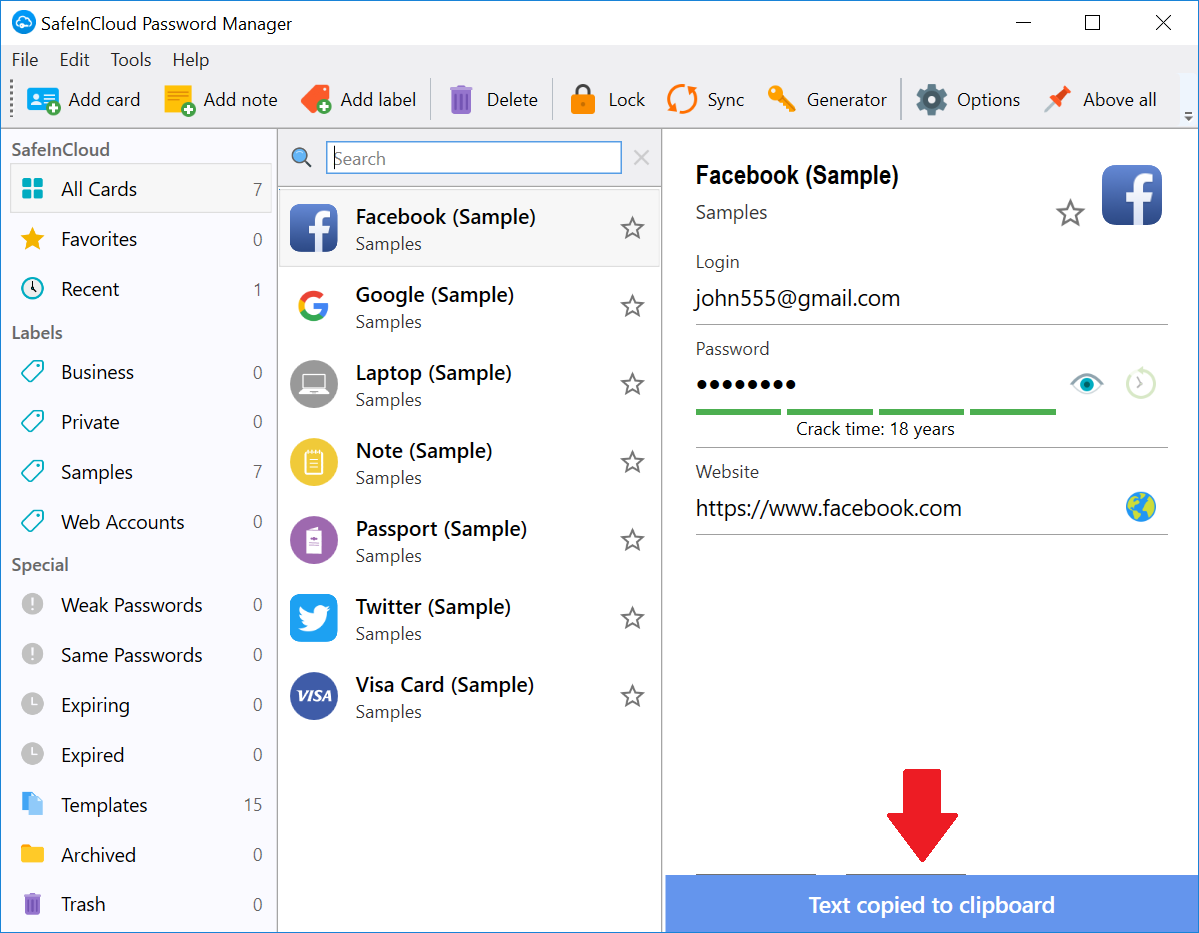Viewport: 1199px width, 933px height.
Task: Open the Edit menu
Action: (x=74, y=60)
